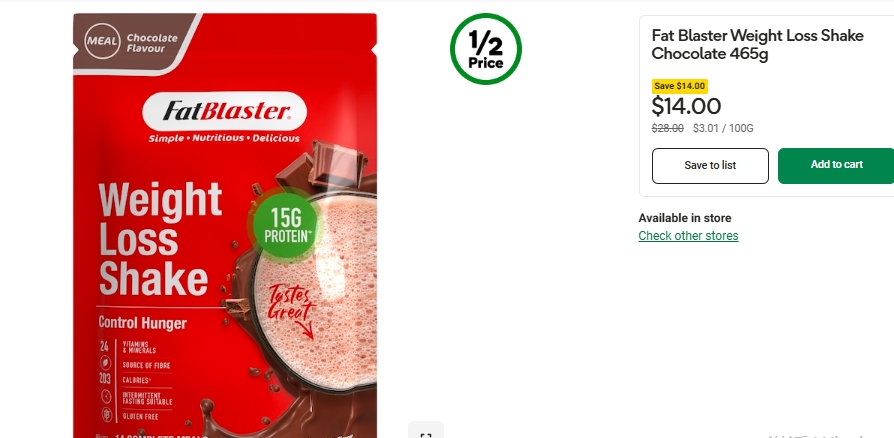Screen dimensions: 894x438
Task: Click the $14.00 current price
Action: [x=686, y=106]
